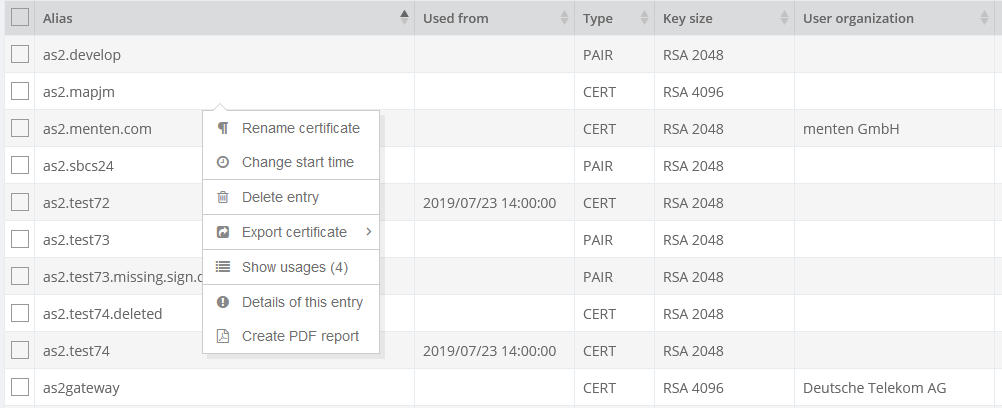Select the as2gateway row checkbox
The image size is (1002, 408).
click(19, 387)
